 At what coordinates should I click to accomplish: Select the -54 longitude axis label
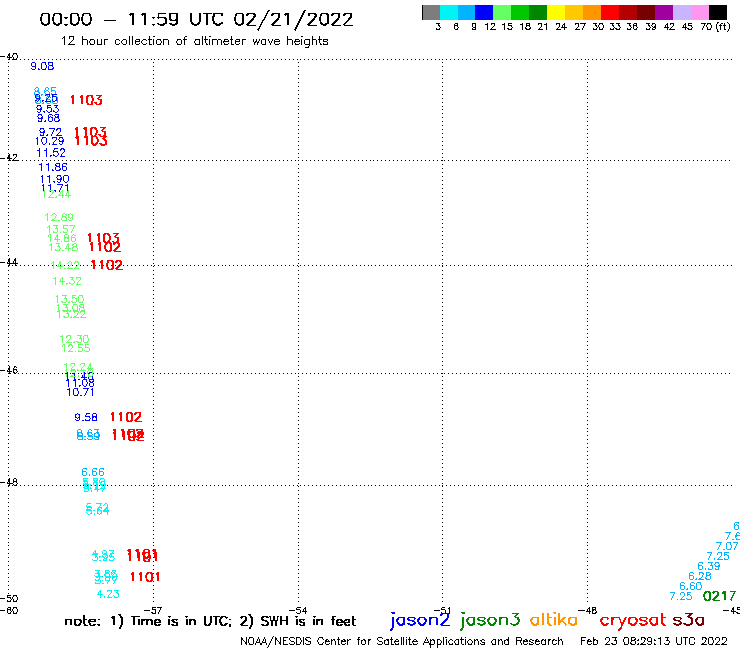298,610
